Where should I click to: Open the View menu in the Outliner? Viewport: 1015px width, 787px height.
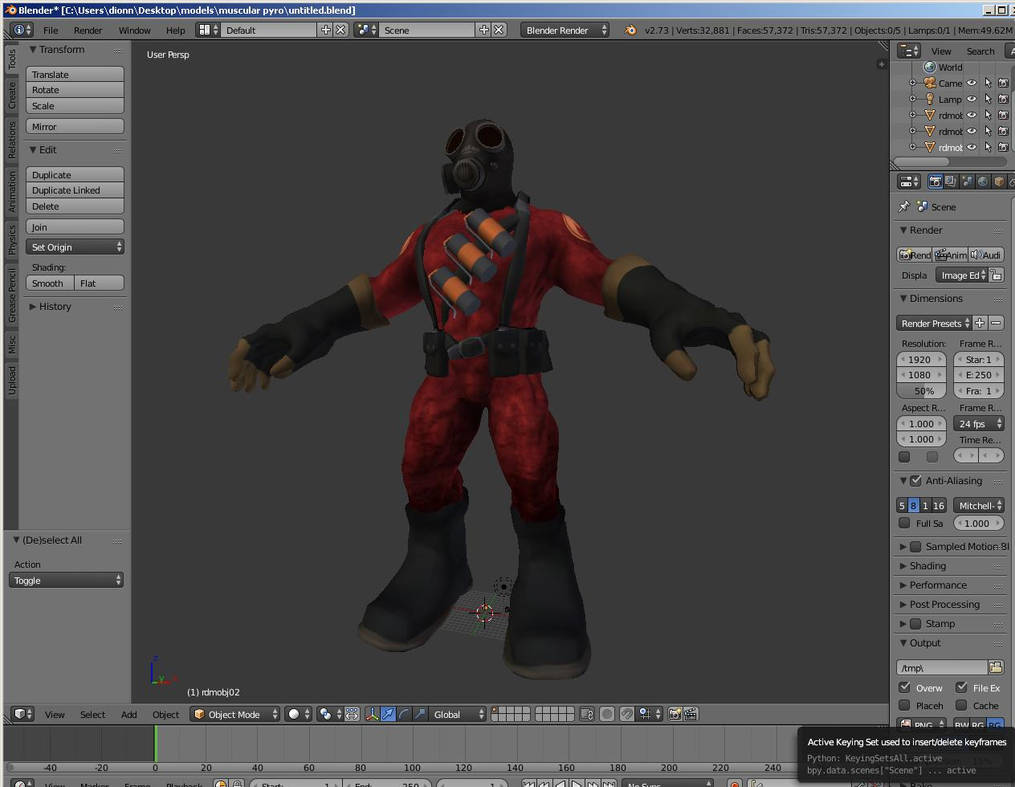(940, 50)
